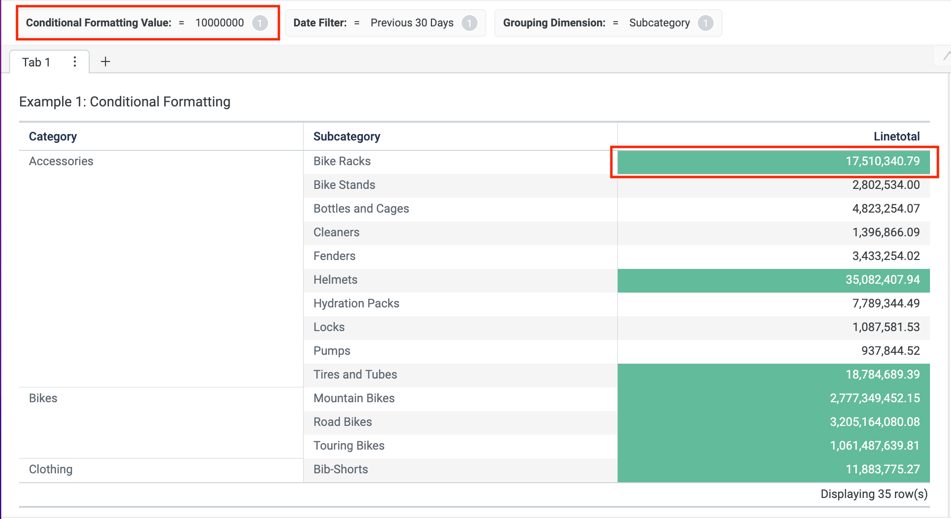
Task: Add a new tab with plus icon
Action: click(x=105, y=62)
